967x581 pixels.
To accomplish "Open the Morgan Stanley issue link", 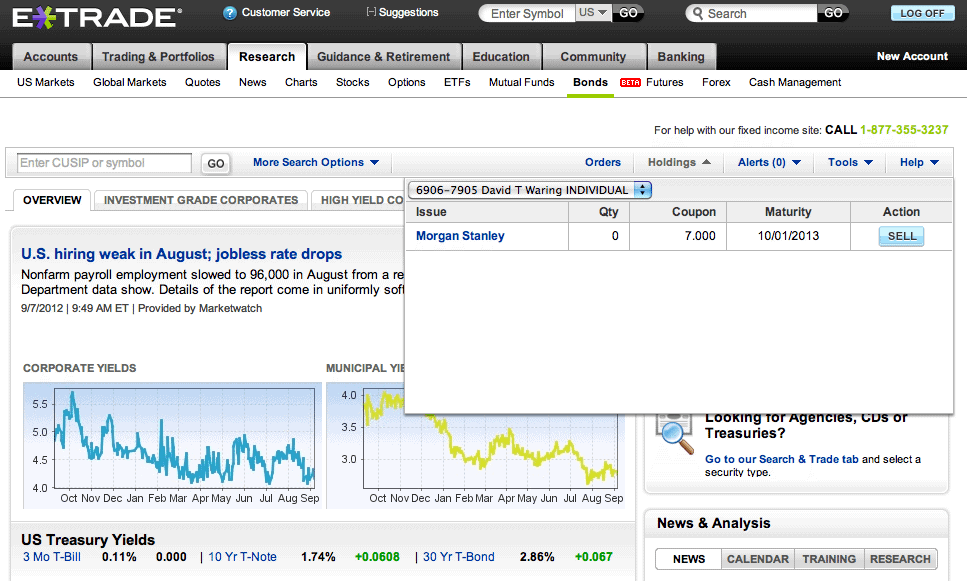I will tap(460, 236).
